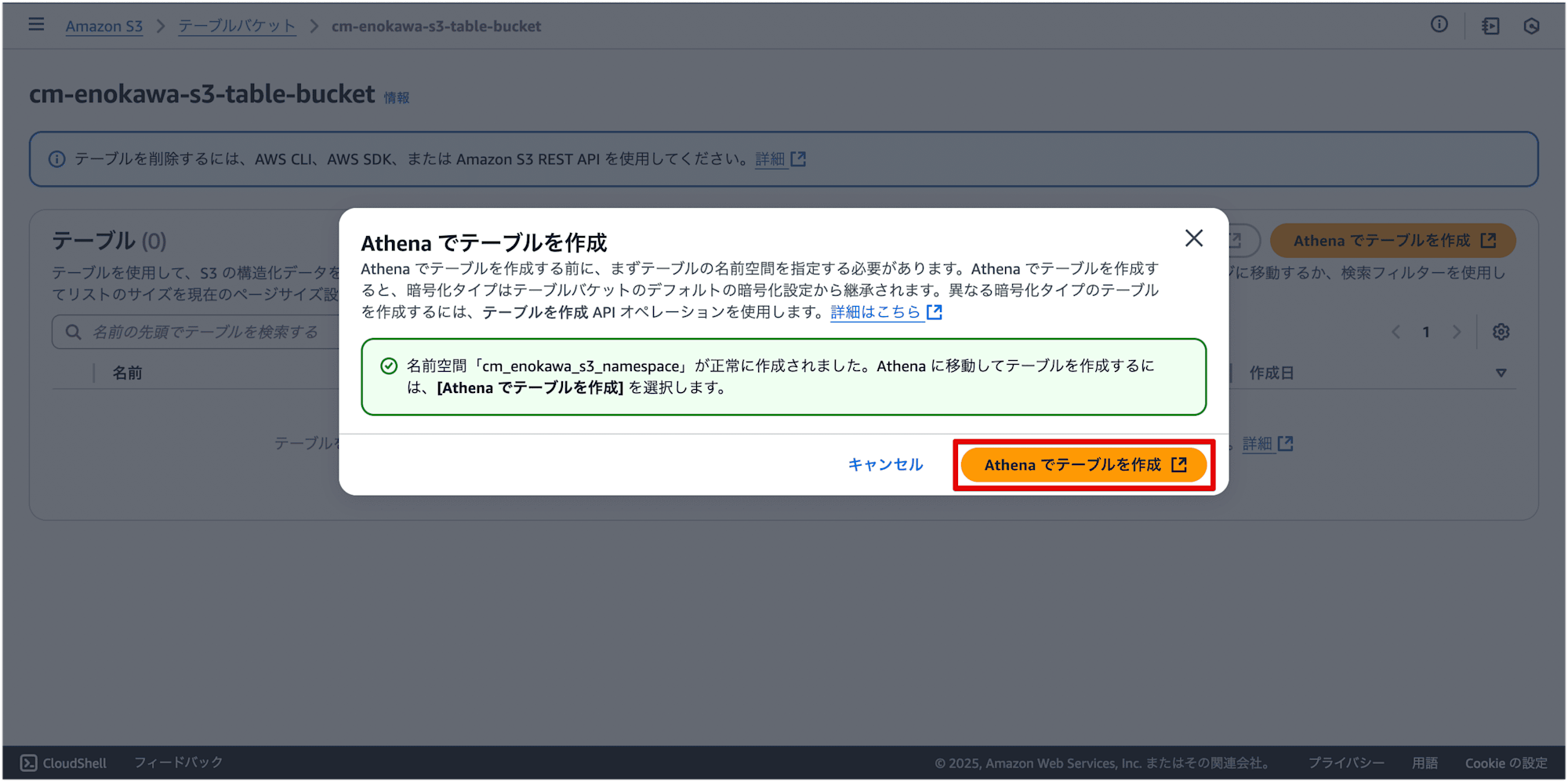Go to previous page arrow in pagination
This screenshot has width=1568, height=782.
click(x=1396, y=333)
